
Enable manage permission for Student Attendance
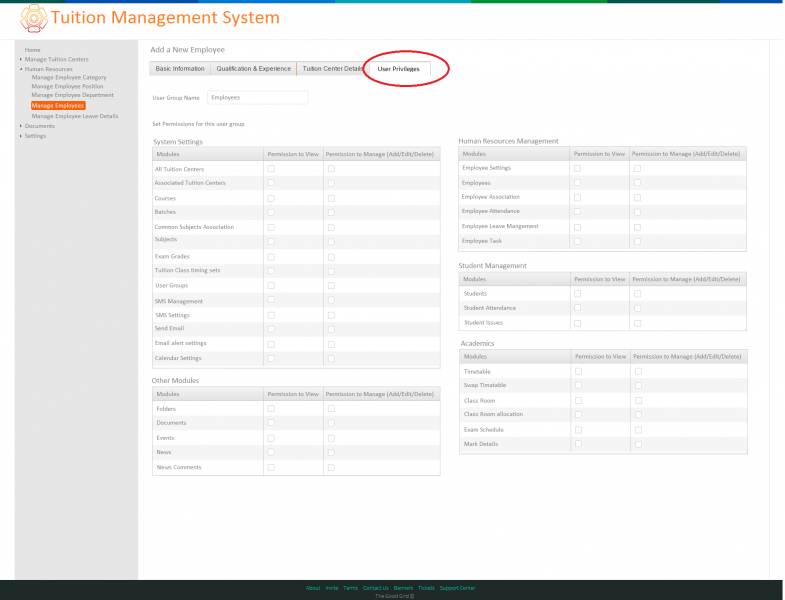coord(637,308)
